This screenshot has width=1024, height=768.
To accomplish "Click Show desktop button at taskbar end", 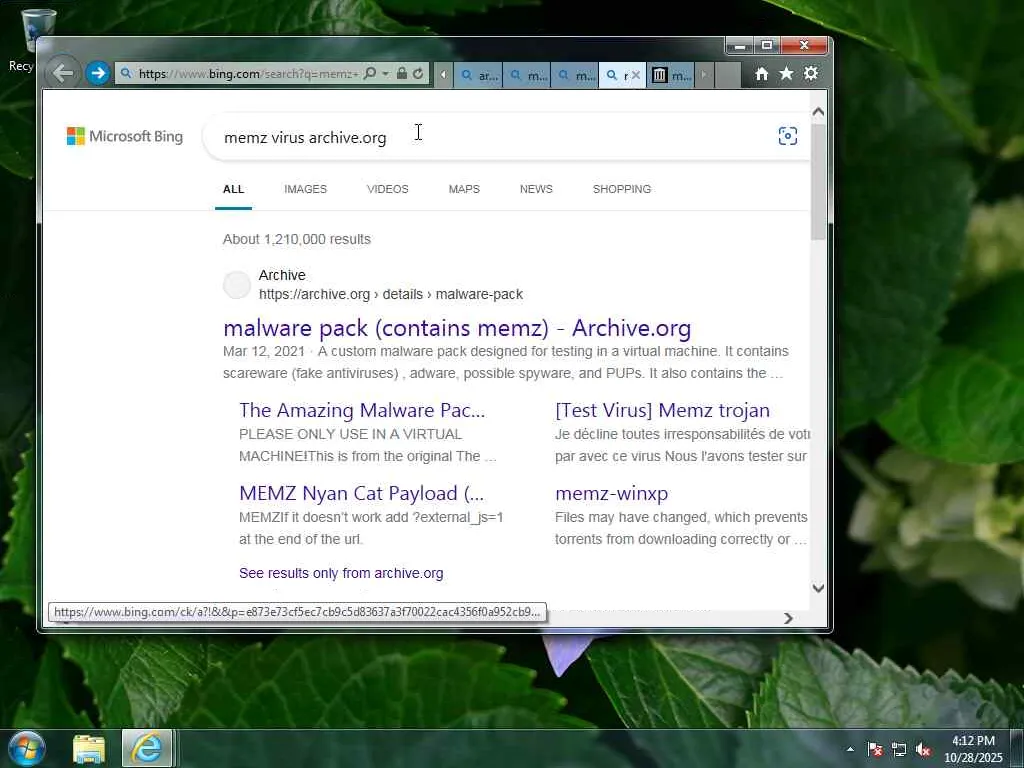I will 1017,749.
